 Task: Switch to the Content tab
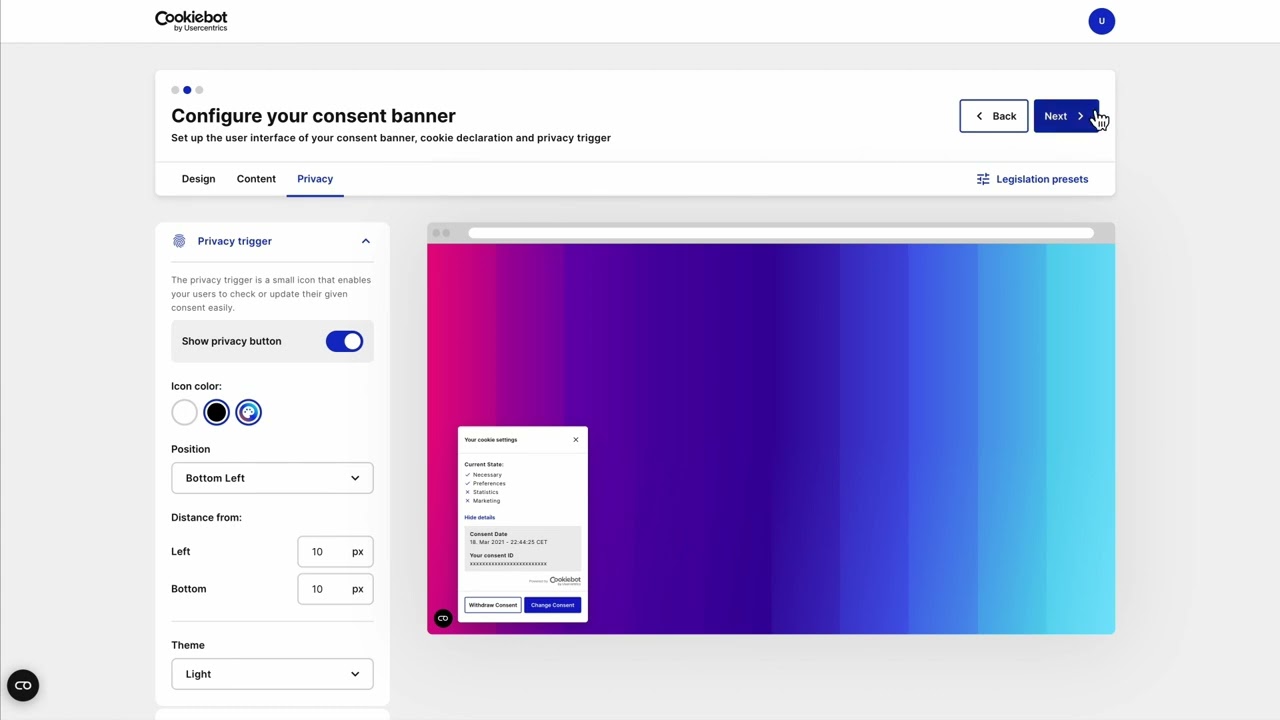pos(256,179)
